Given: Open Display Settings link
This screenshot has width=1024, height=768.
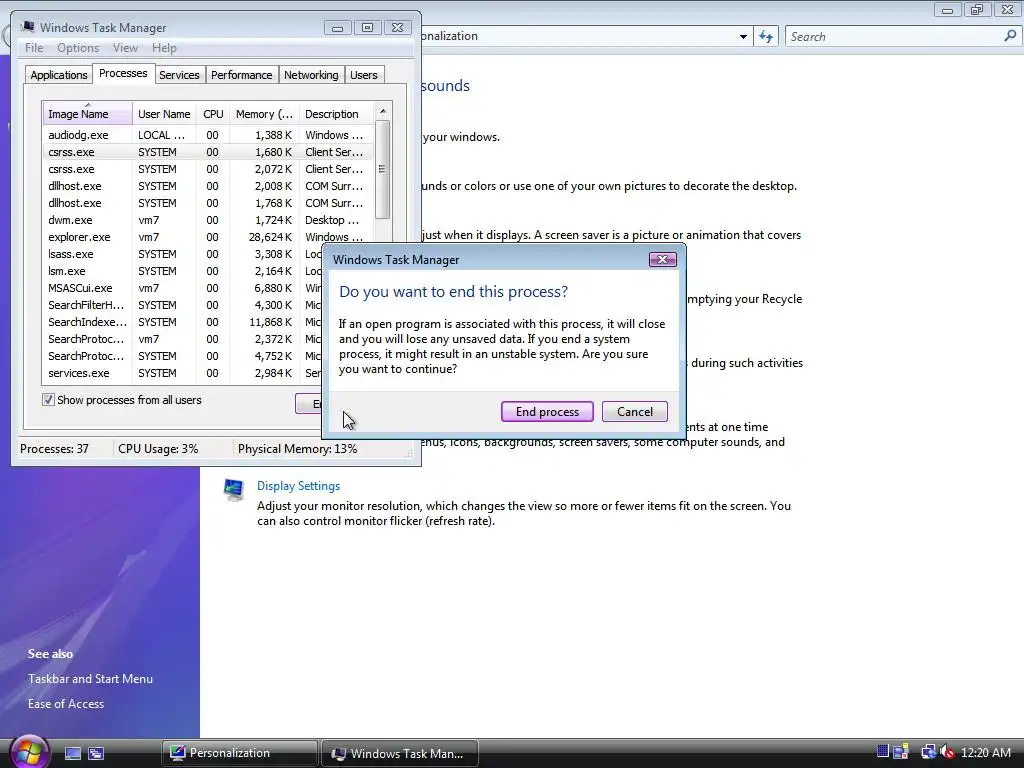Looking at the screenshot, I should (298, 486).
